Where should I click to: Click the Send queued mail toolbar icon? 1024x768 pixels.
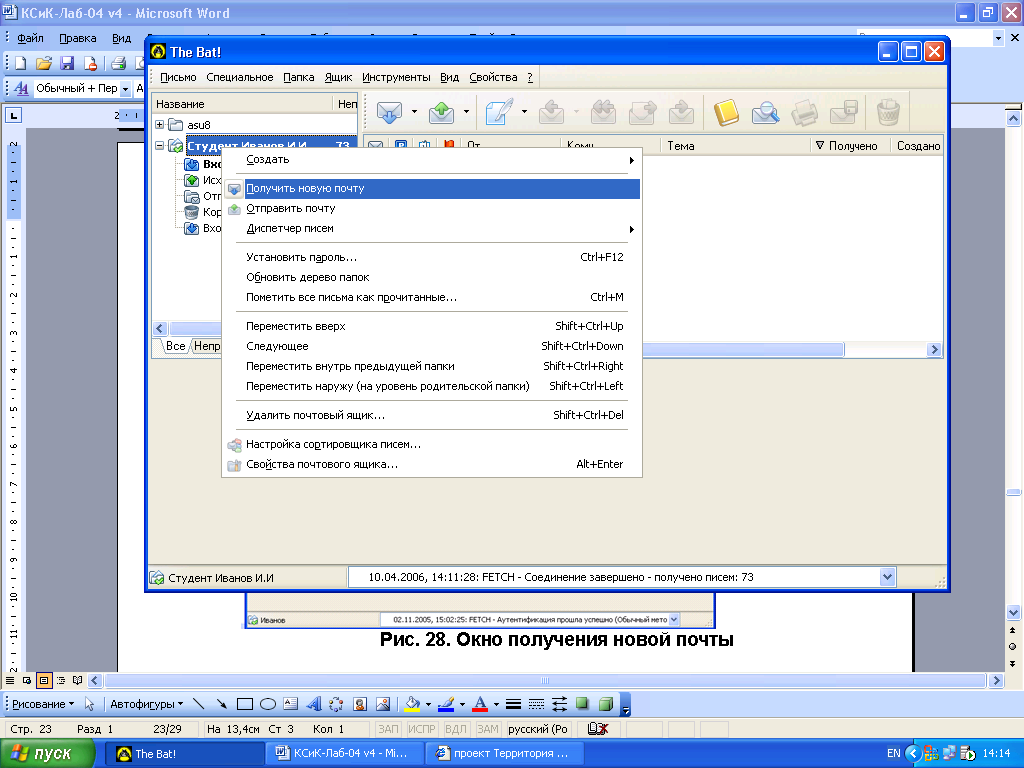pos(441,112)
